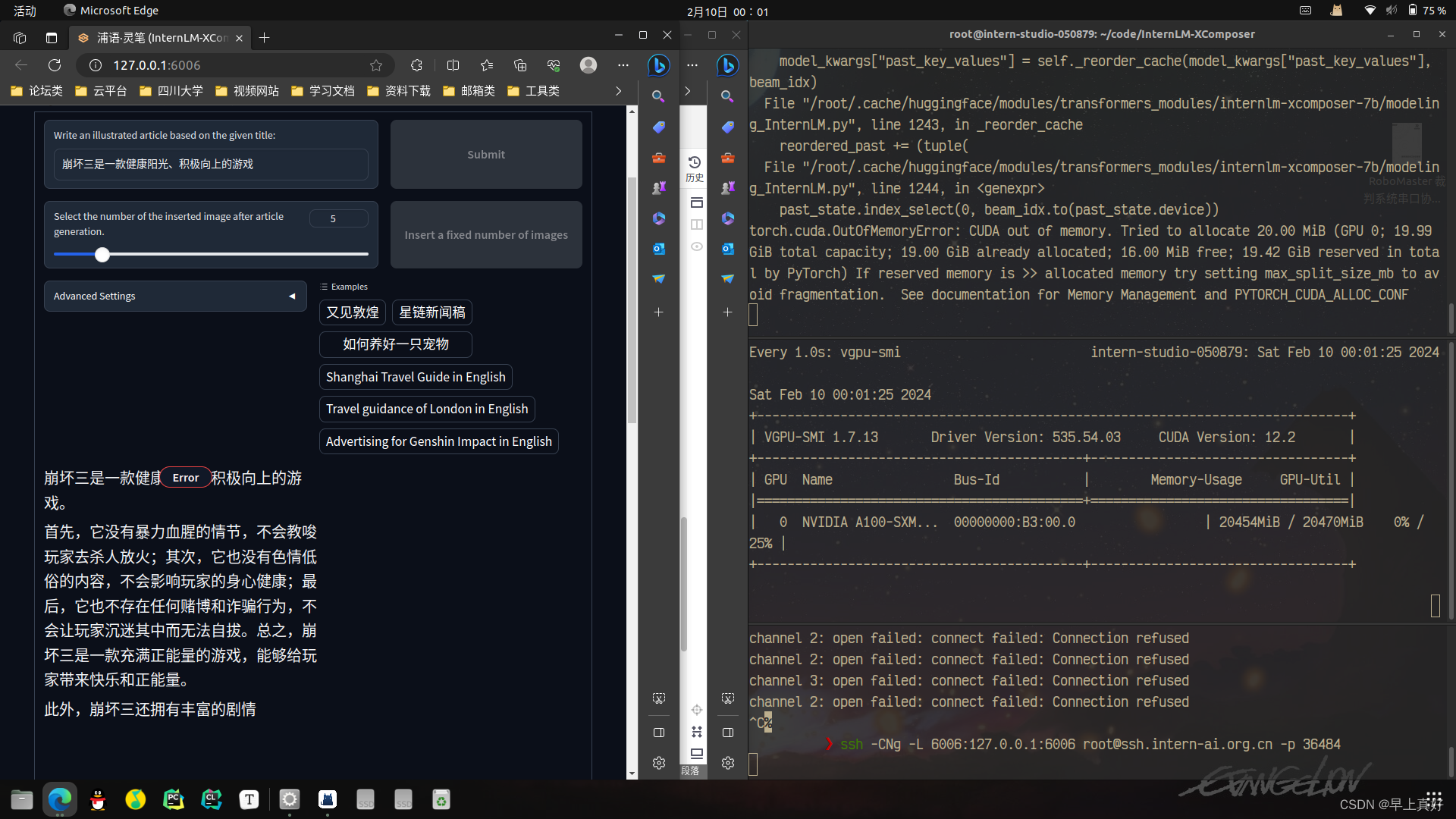Select Shanghai Travel Guide in English example
The image size is (1456, 819).
[416, 377]
